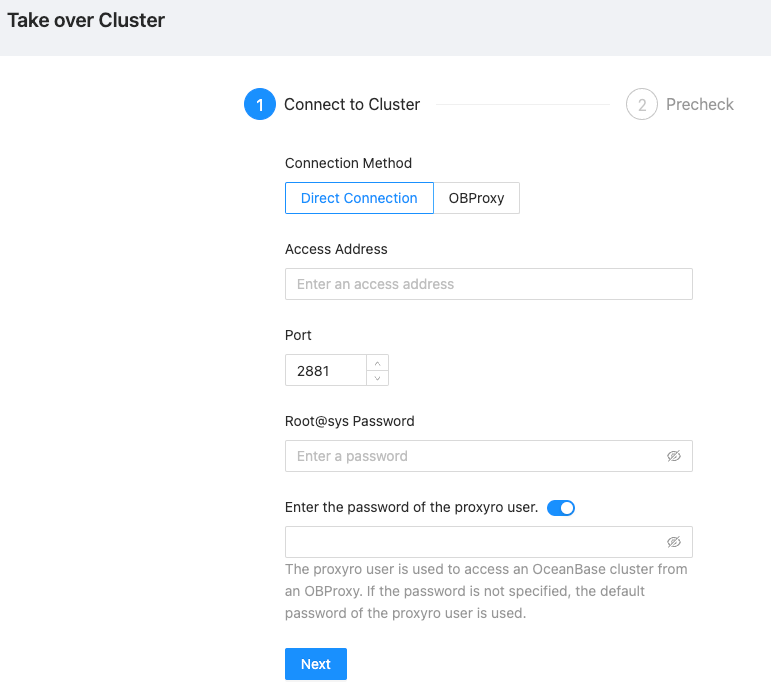Image resolution: width=771 pixels, height=696 pixels.
Task: Open the Precheck step
Action: (x=700, y=104)
